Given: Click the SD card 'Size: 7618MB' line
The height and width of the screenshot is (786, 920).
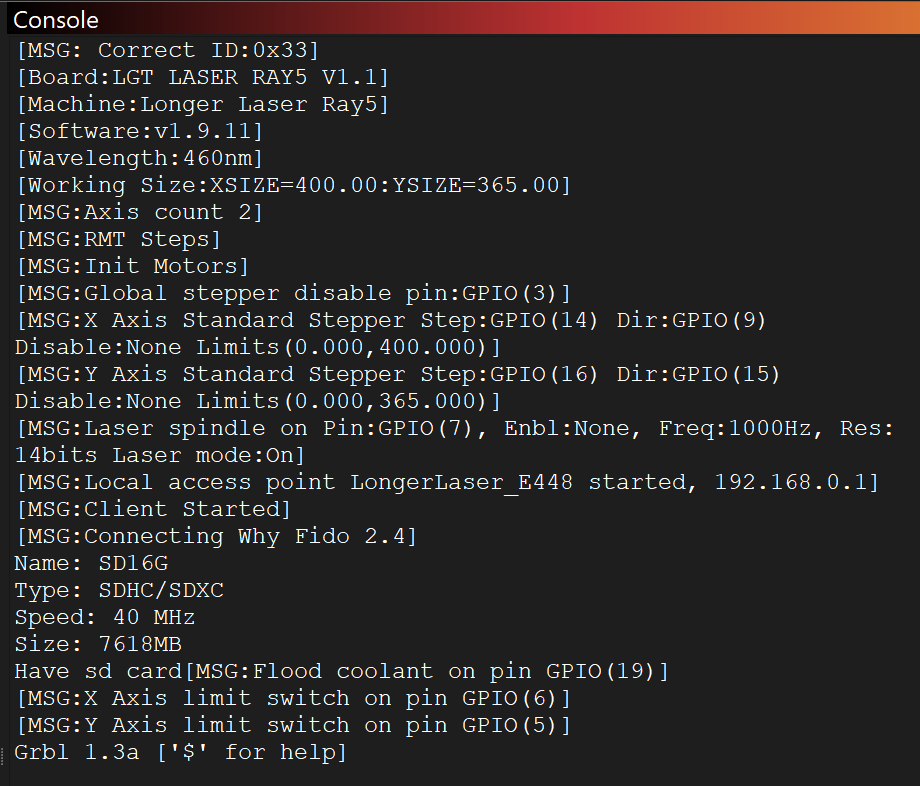Looking at the screenshot, I should [98, 644].
